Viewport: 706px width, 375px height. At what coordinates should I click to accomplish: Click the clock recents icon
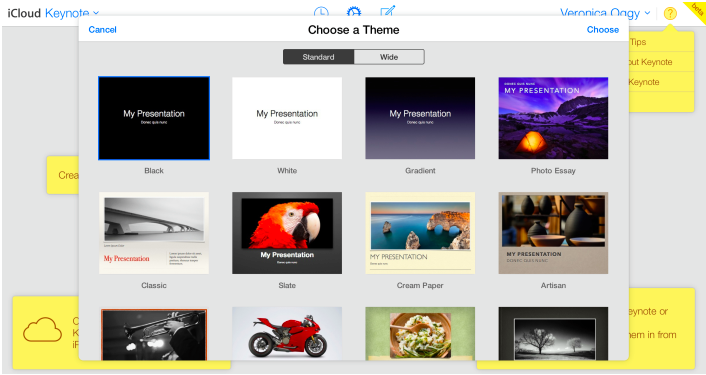pos(321,11)
